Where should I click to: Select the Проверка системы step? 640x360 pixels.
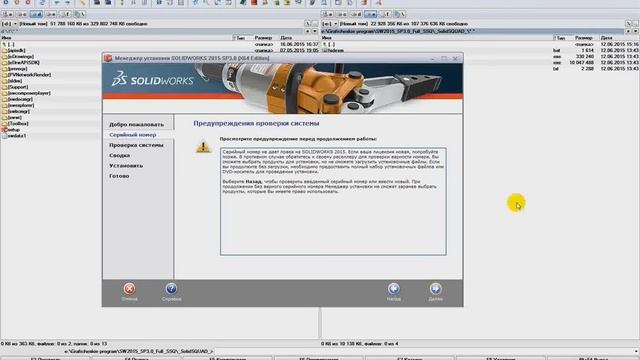coord(136,145)
